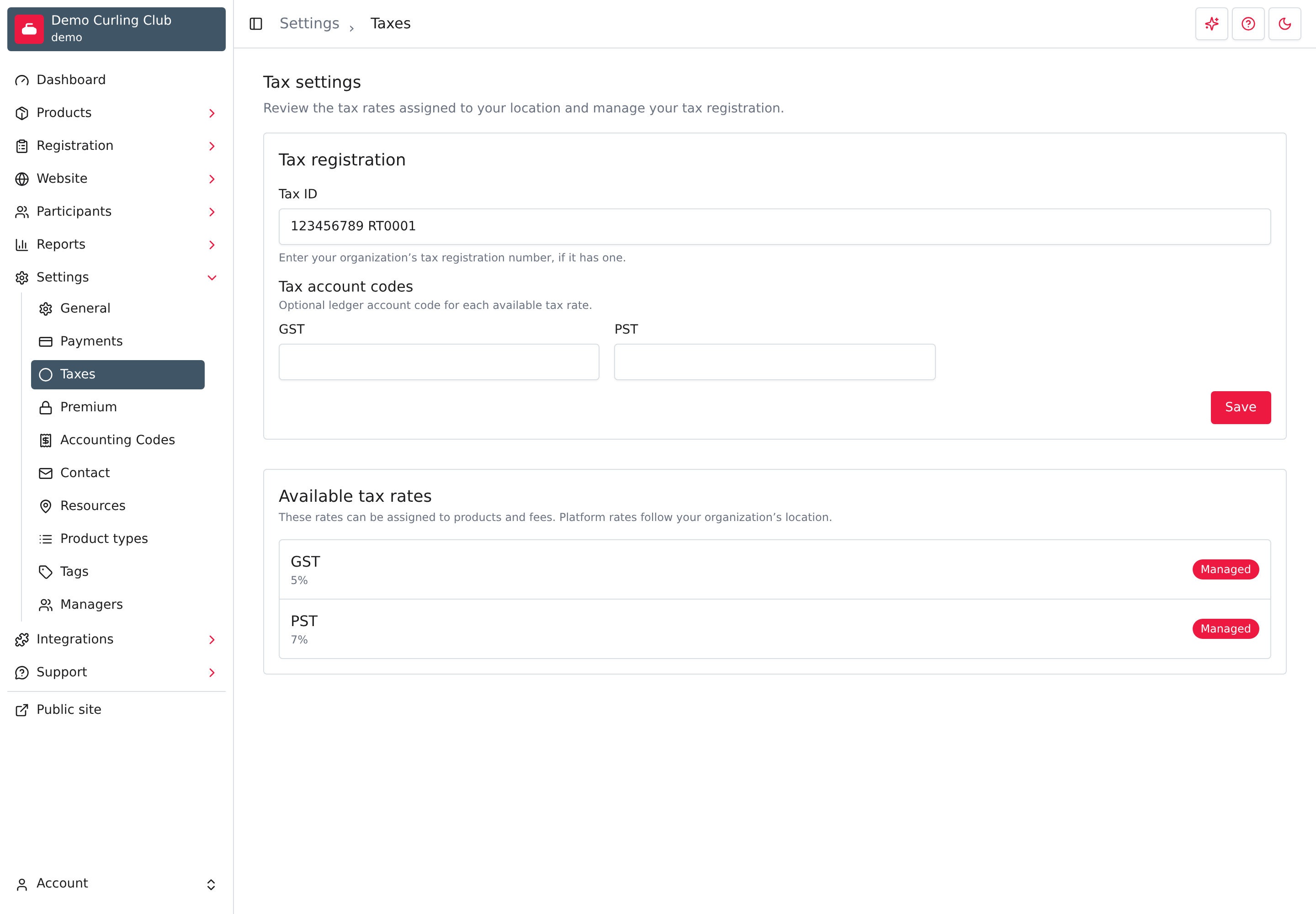Click the Taxes breadcrumb text
The width and height of the screenshot is (1316, 914).
point(390,23)
